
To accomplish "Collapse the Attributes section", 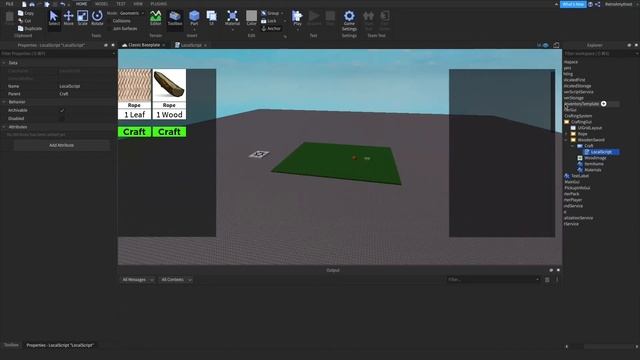I will coord(4,127).
